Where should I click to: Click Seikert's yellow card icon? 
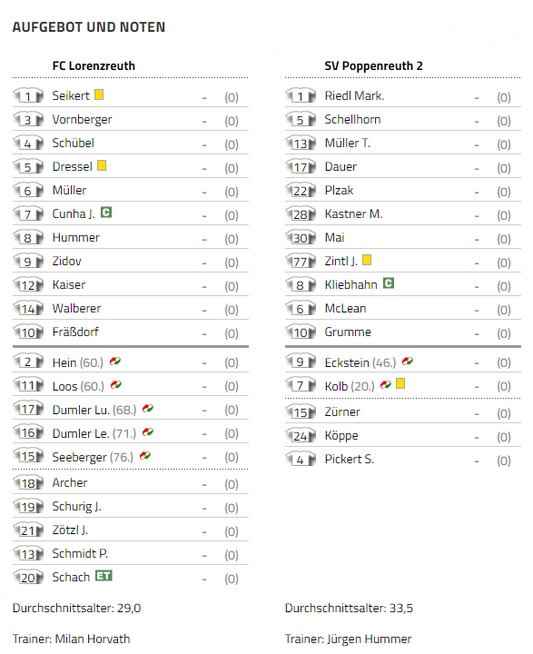coord(99,95)
